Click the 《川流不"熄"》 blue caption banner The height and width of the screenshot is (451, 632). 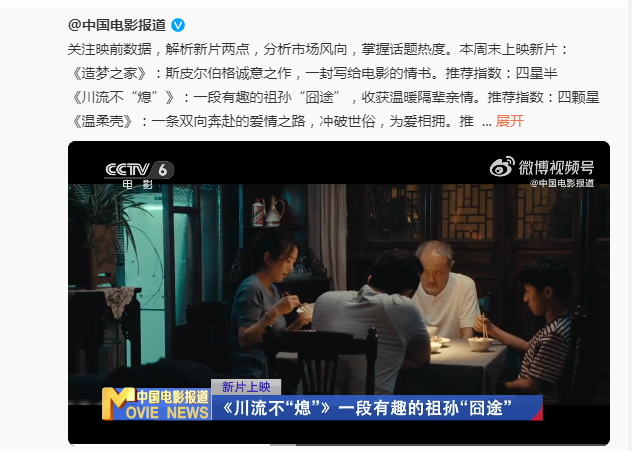[377, 408]
